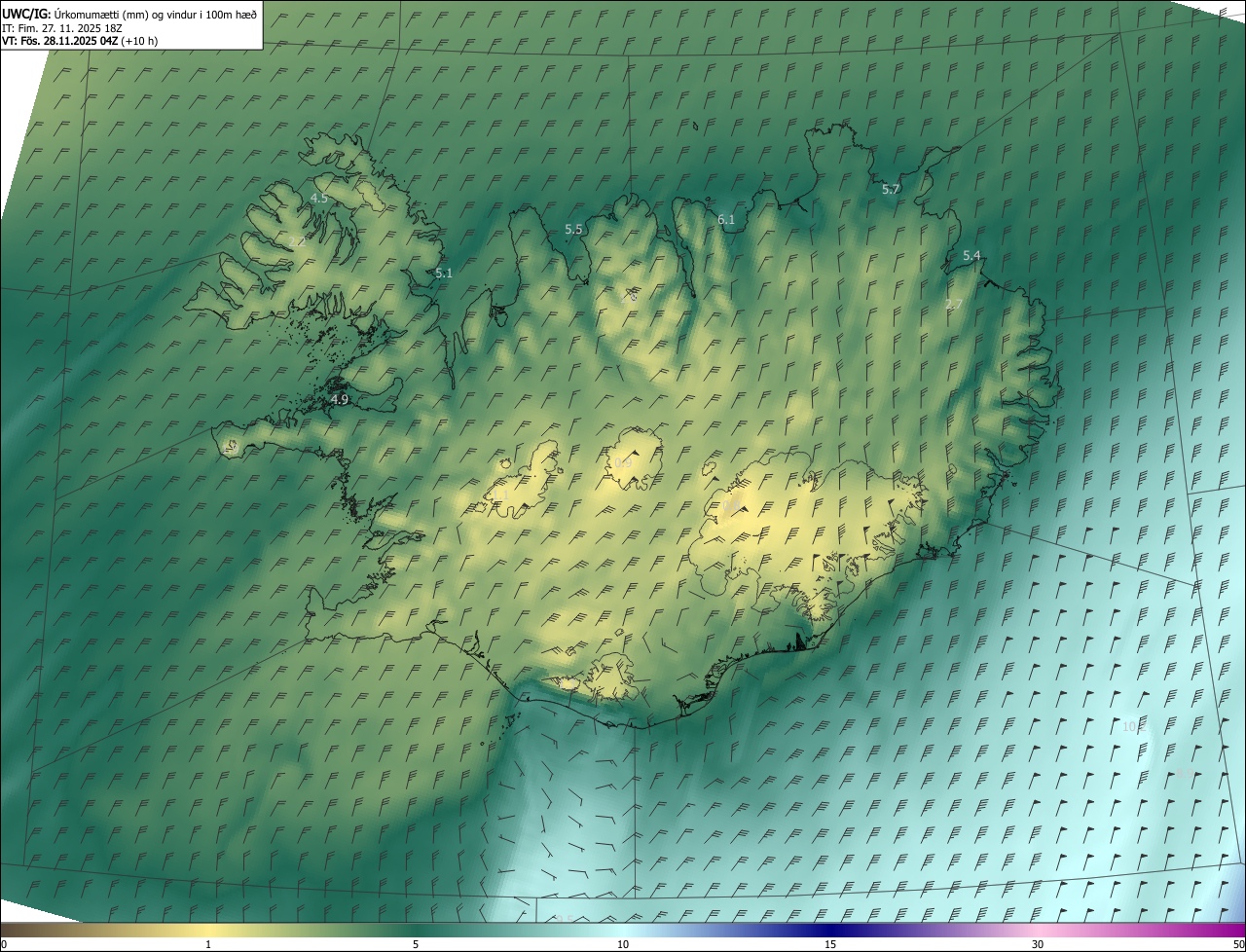This screenshot has height=952, width=1246.
Task: Click the 50 tick label on the color scale
Action: click(1238, 944)
